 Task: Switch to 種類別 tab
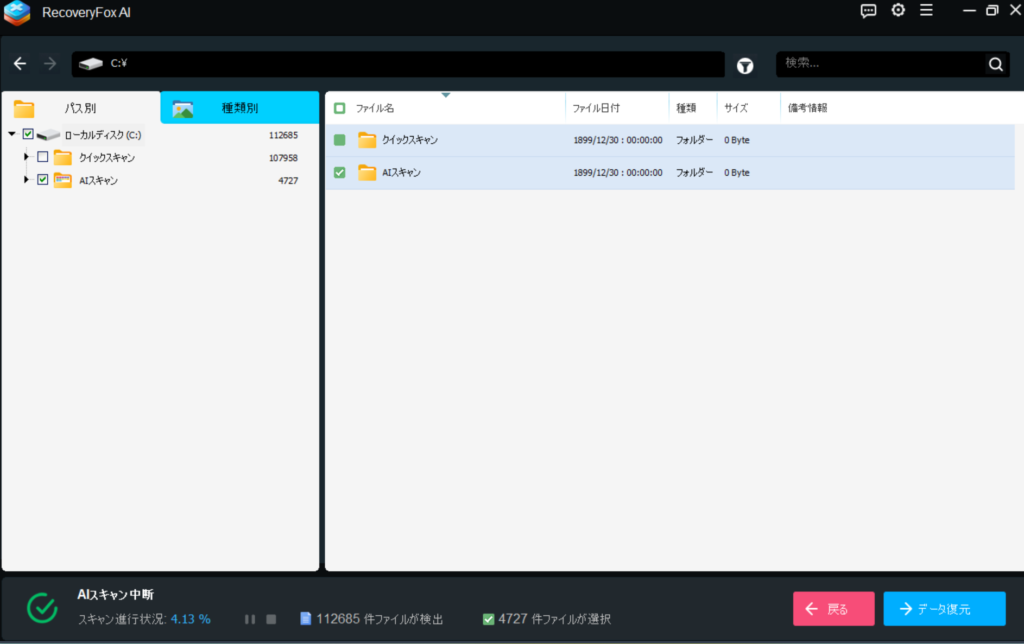point(240,108)
